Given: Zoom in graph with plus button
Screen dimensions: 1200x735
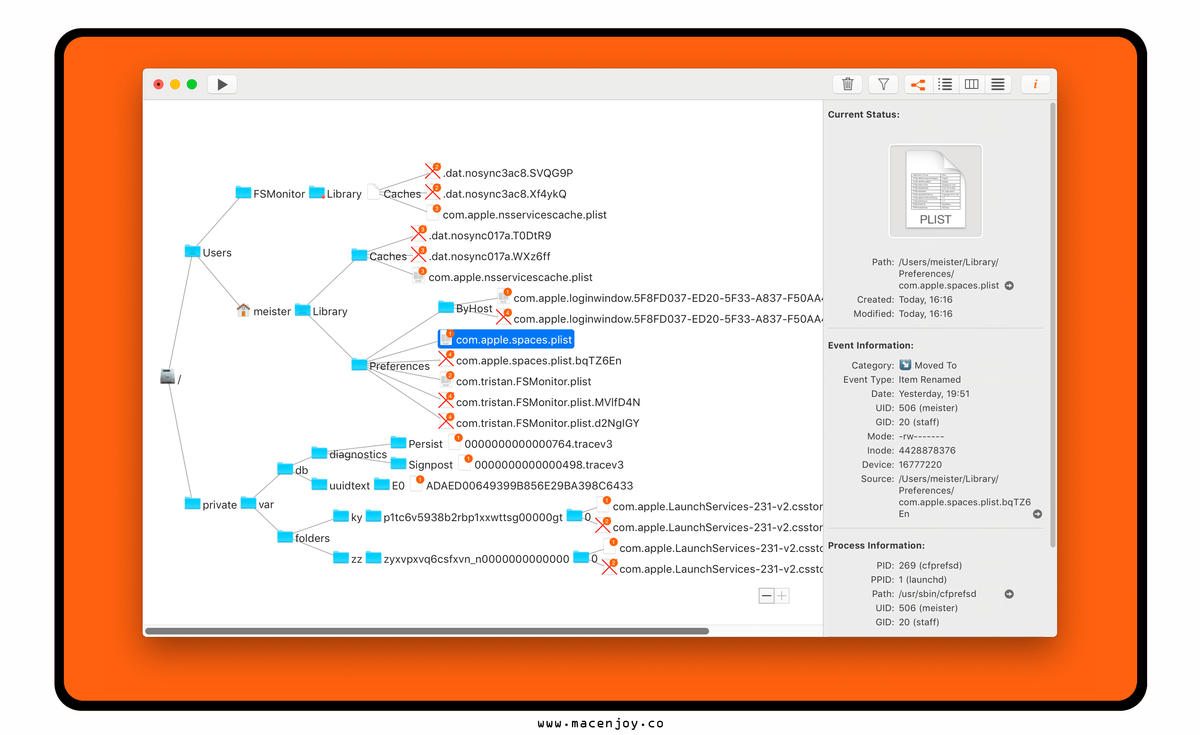Looking at the screenshot, I should pos(782,596).
